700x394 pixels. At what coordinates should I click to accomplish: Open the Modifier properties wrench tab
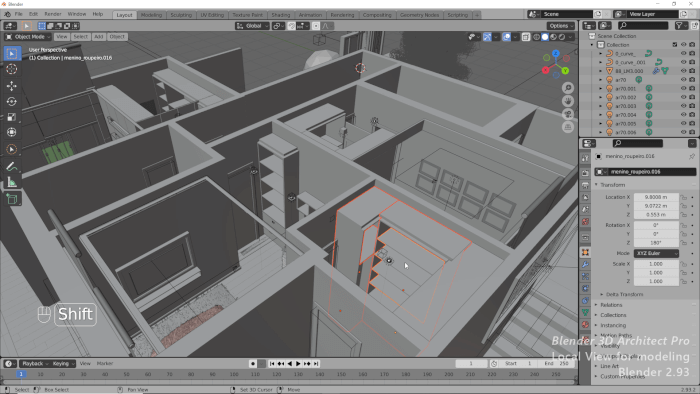pos(585,265)
